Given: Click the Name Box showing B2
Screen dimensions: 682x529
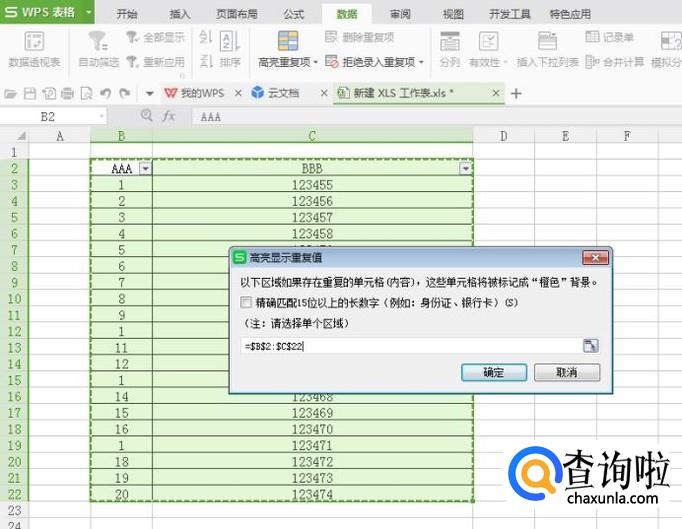Looking at the screenshot, I should click(x=48, y=117).
